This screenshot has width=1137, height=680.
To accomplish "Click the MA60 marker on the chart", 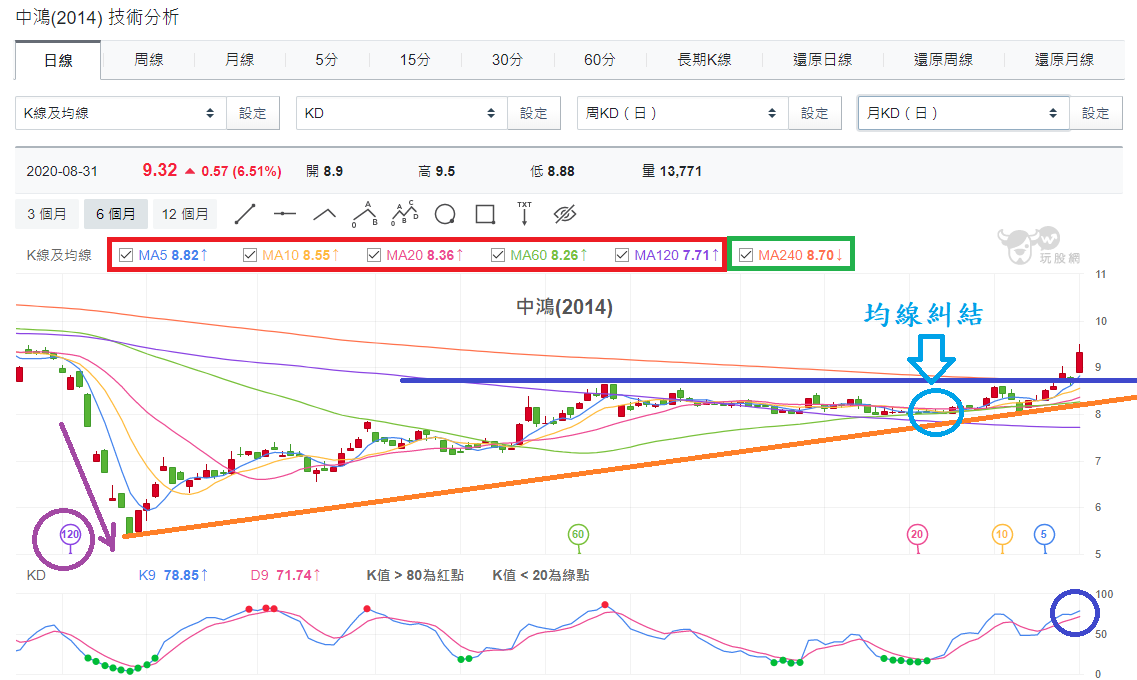I will pyautogui.click(x=578, y=535).
